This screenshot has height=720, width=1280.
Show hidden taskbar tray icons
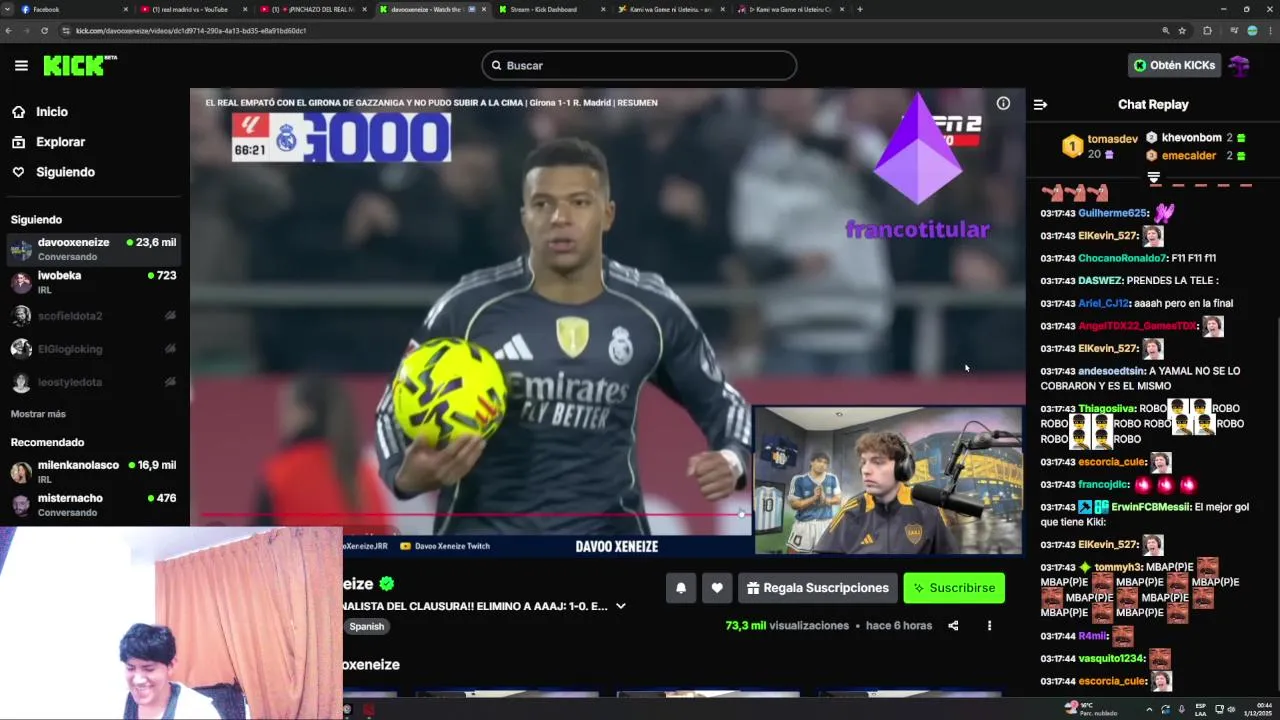(1149, 709)
